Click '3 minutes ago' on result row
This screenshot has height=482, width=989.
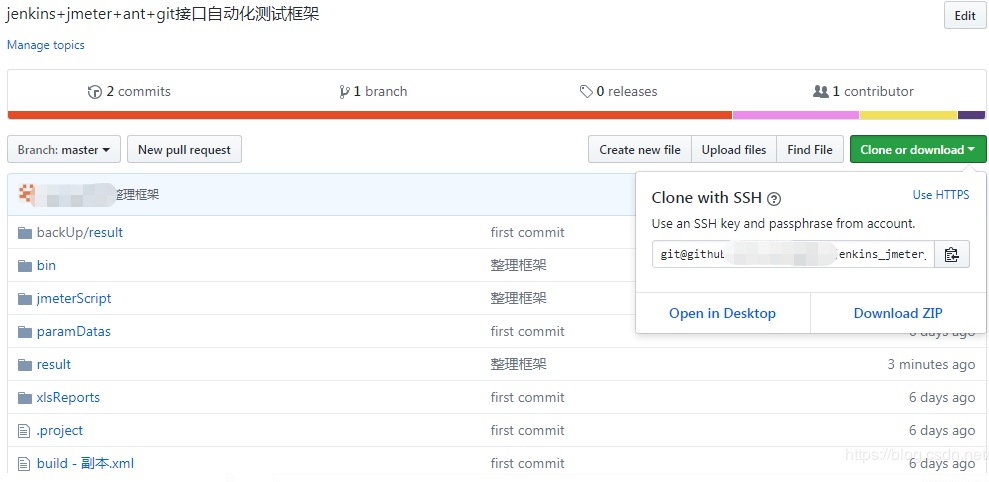pos(931,365)
